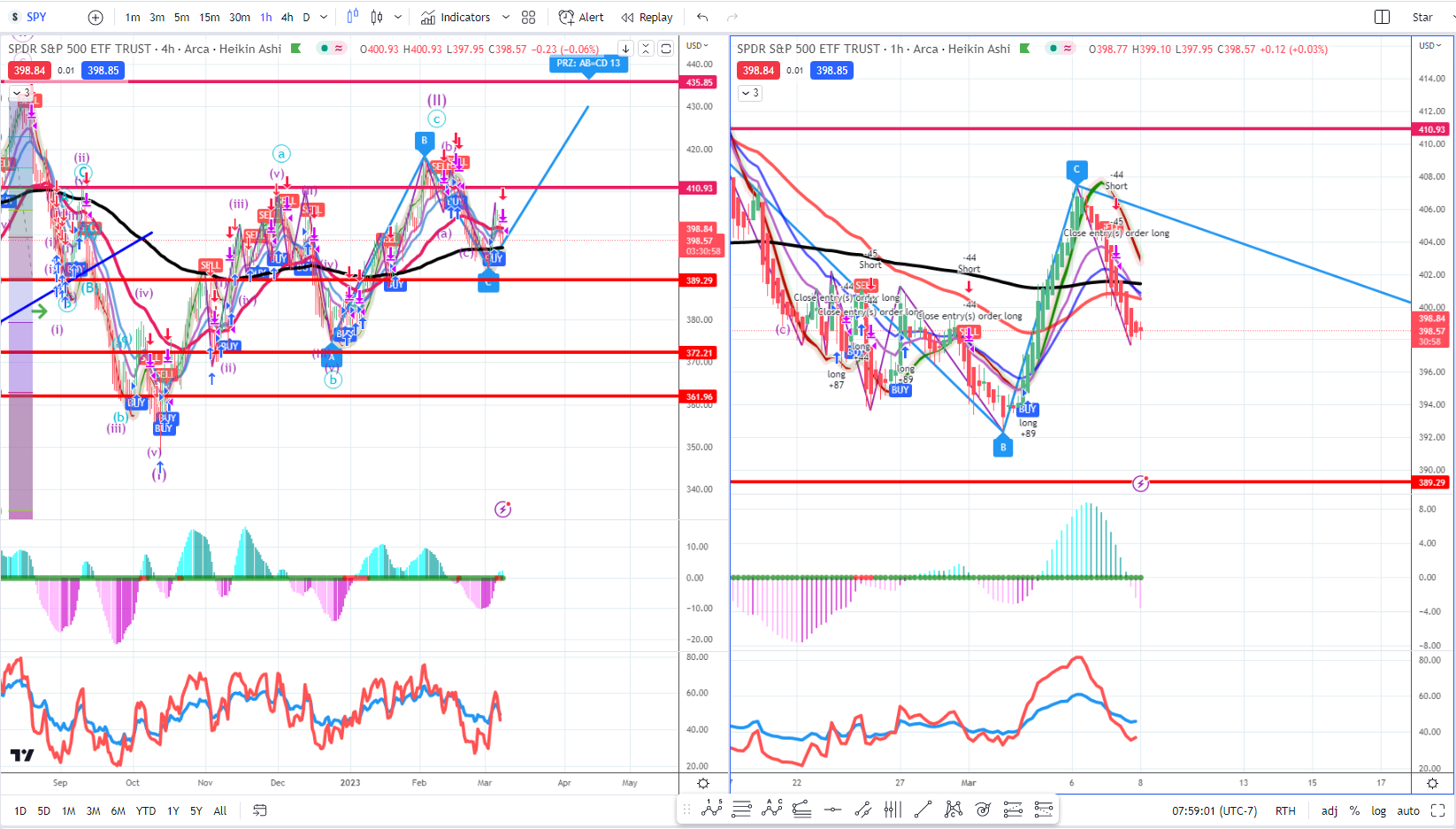The width and height of the screenshot is (1456, 829).
Task: Switch to the 4h timeframe
Action: click(x=287, y=17)
